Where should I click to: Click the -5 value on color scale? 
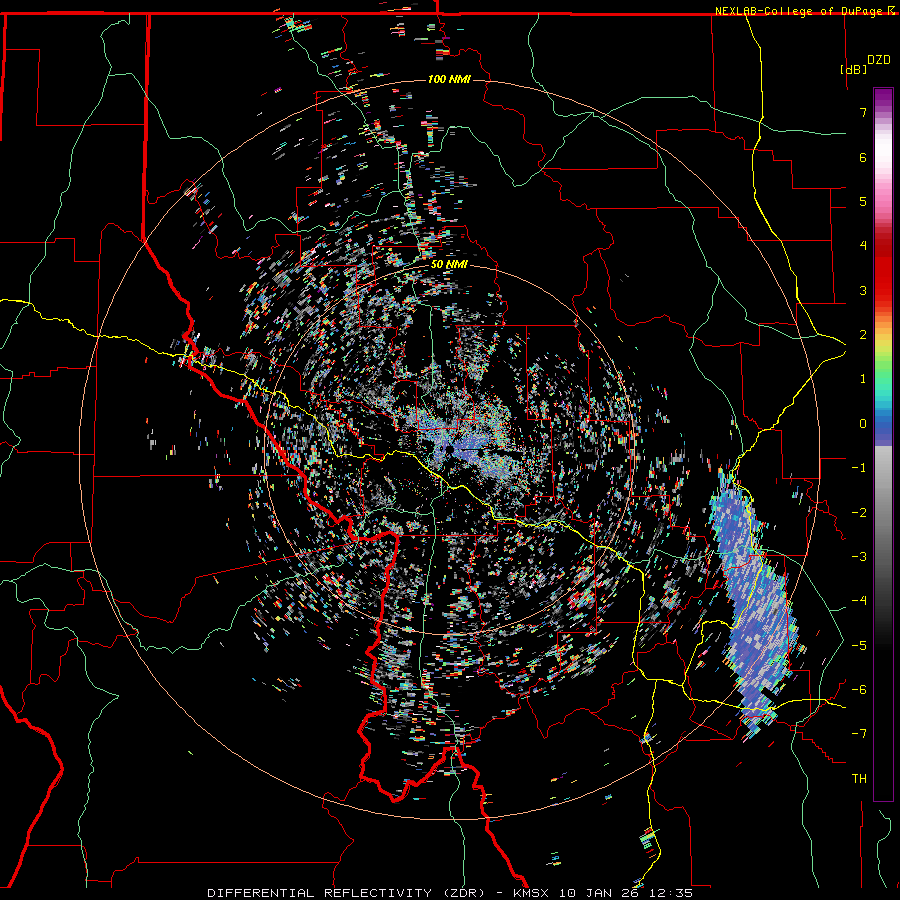[x=859, y=646]
